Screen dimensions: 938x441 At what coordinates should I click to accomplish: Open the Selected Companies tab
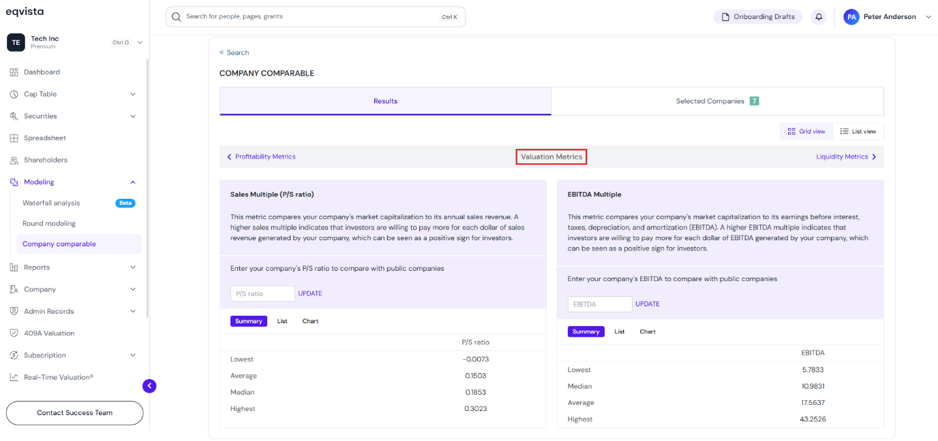(717, 101)
